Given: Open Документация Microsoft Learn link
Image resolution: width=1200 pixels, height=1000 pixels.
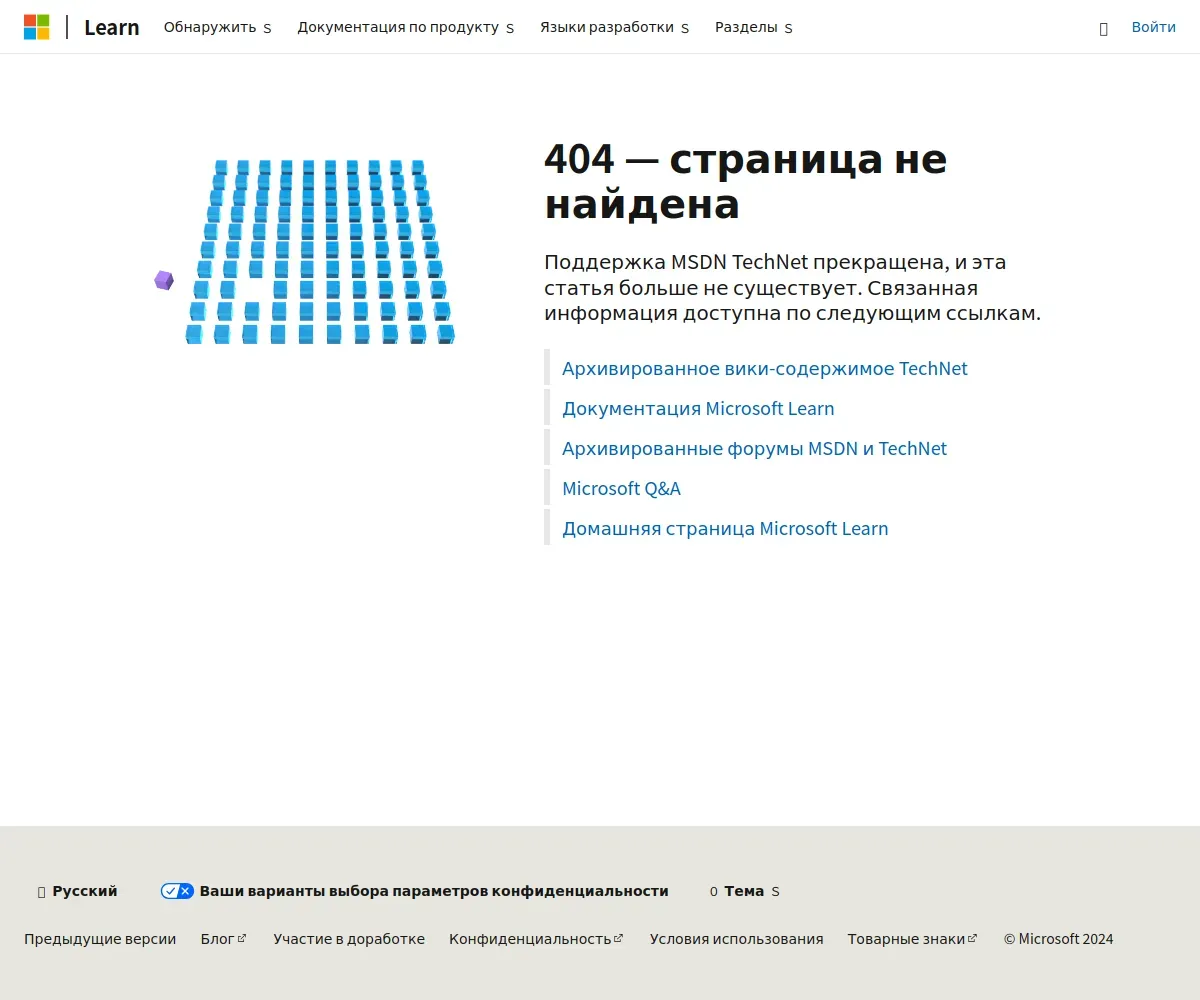Looking at the screenshot, I should click(698, 408).
